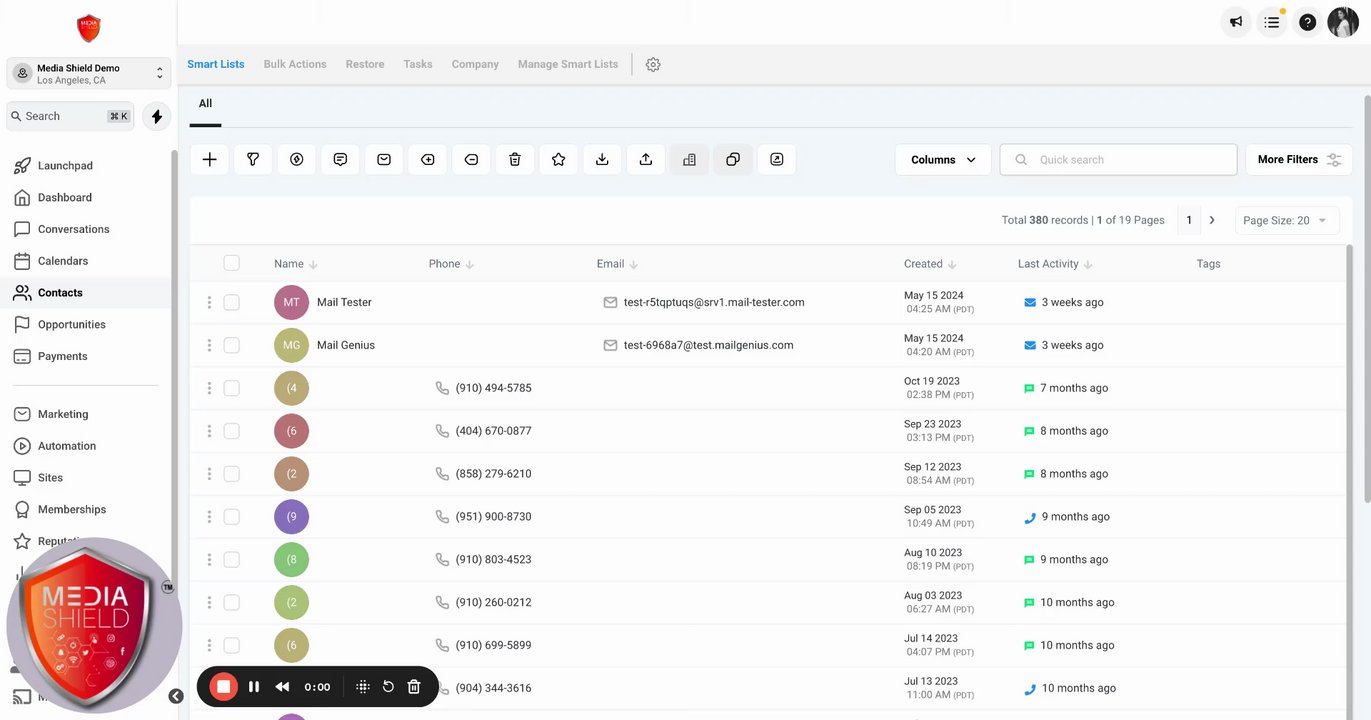Viewport: 1371px width, 720px height.
Task: Click the dotted grid icon on recorder bar
Action: [x=363, y=687]
